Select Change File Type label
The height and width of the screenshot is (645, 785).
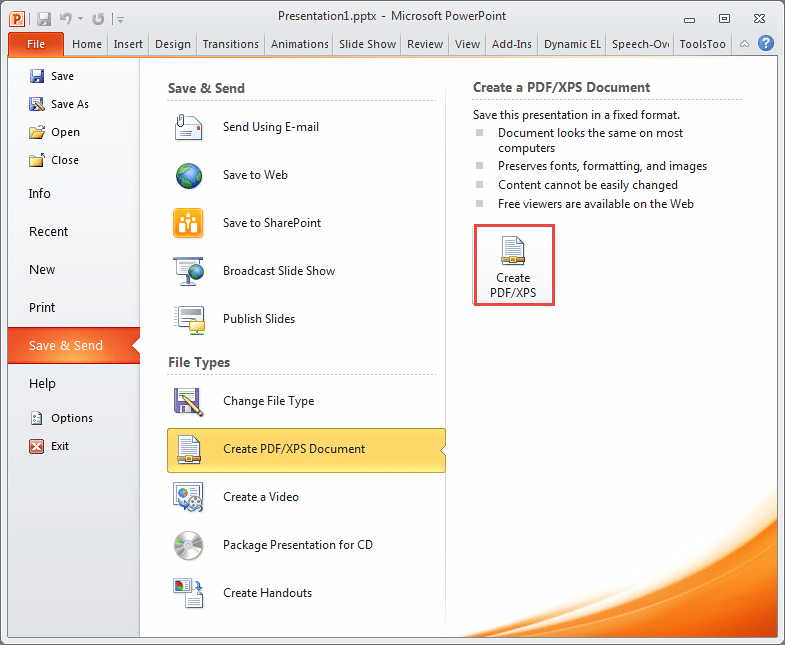click(269, 402)
